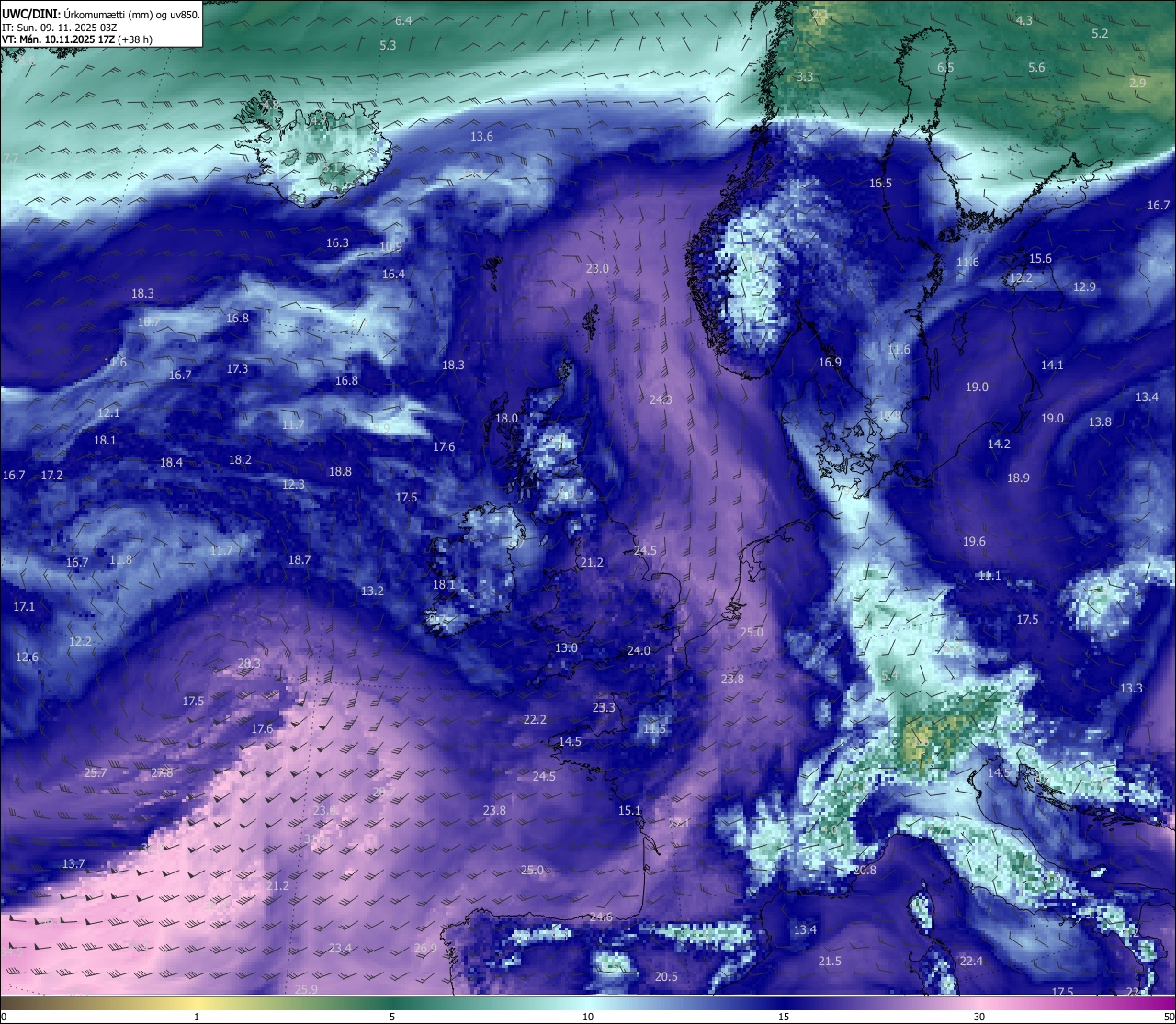Click the 24.6 value label

coord(601,917)
